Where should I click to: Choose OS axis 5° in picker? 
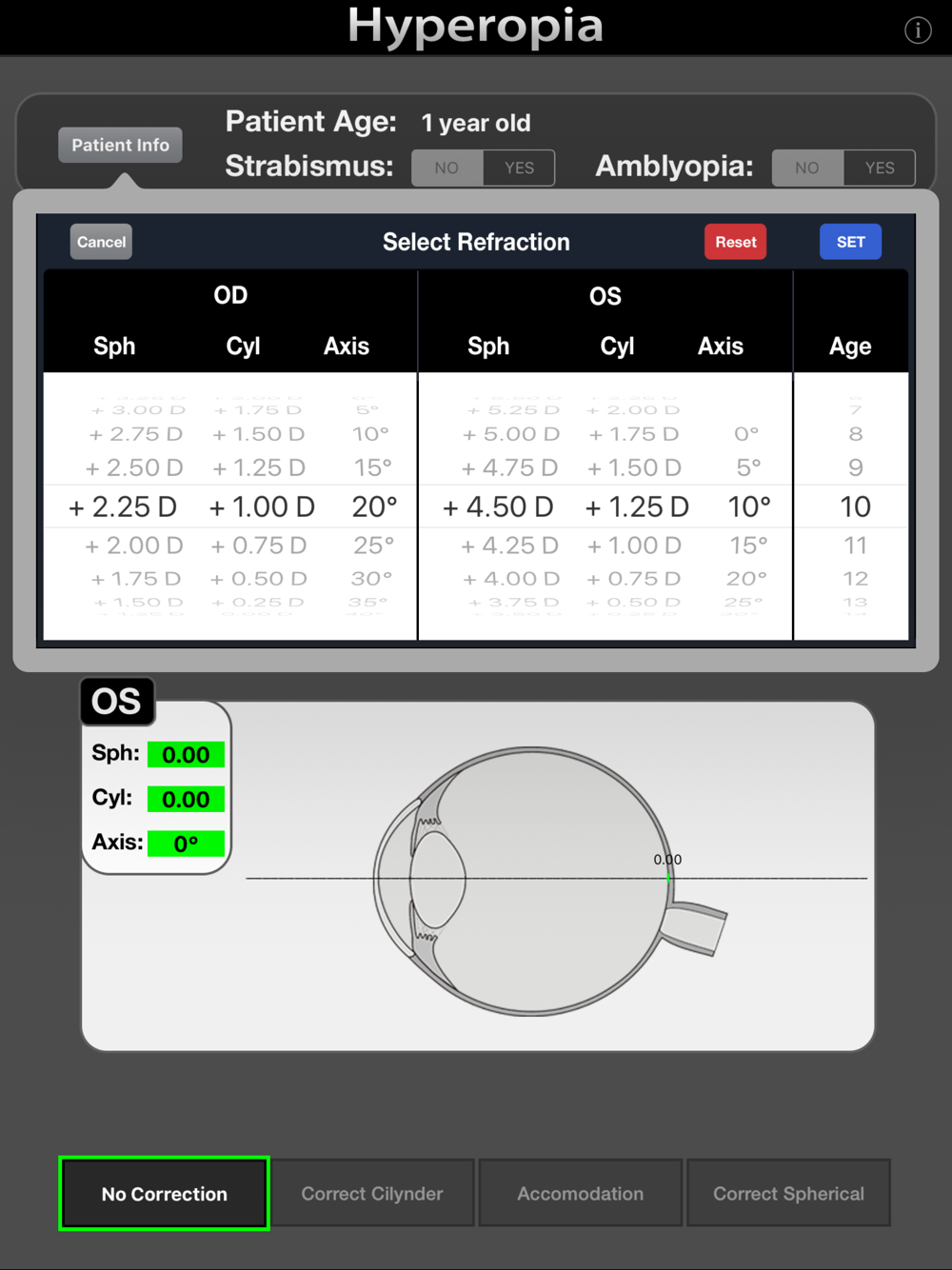tap(748, 467)
